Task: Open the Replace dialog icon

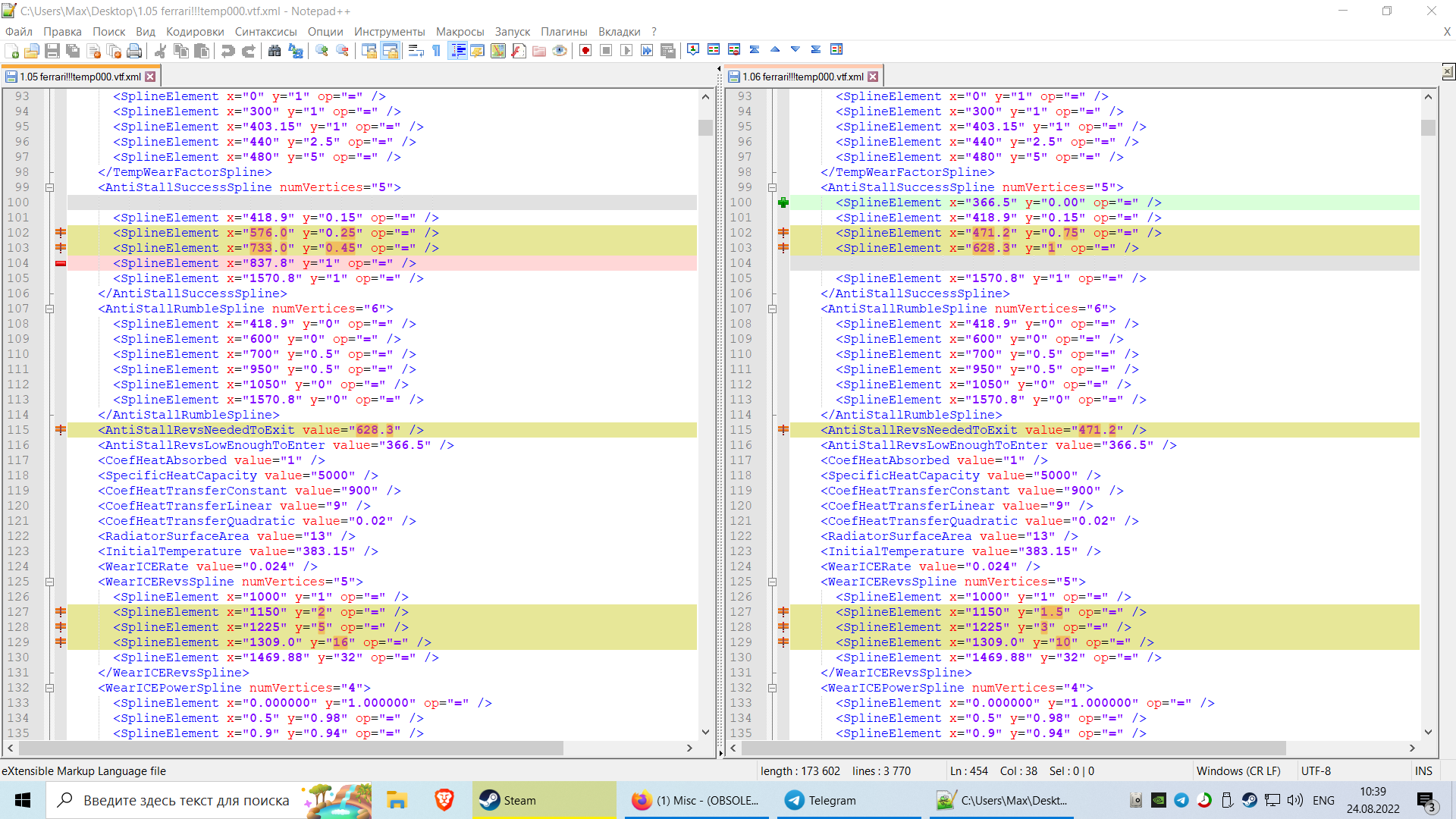Action: (295, 51)
